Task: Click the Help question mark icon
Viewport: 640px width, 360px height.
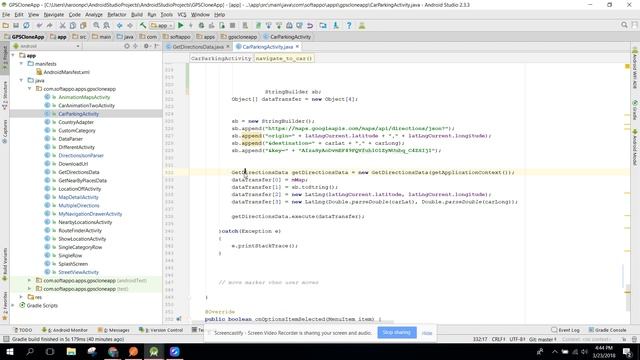Action: (x=349, y=25)
